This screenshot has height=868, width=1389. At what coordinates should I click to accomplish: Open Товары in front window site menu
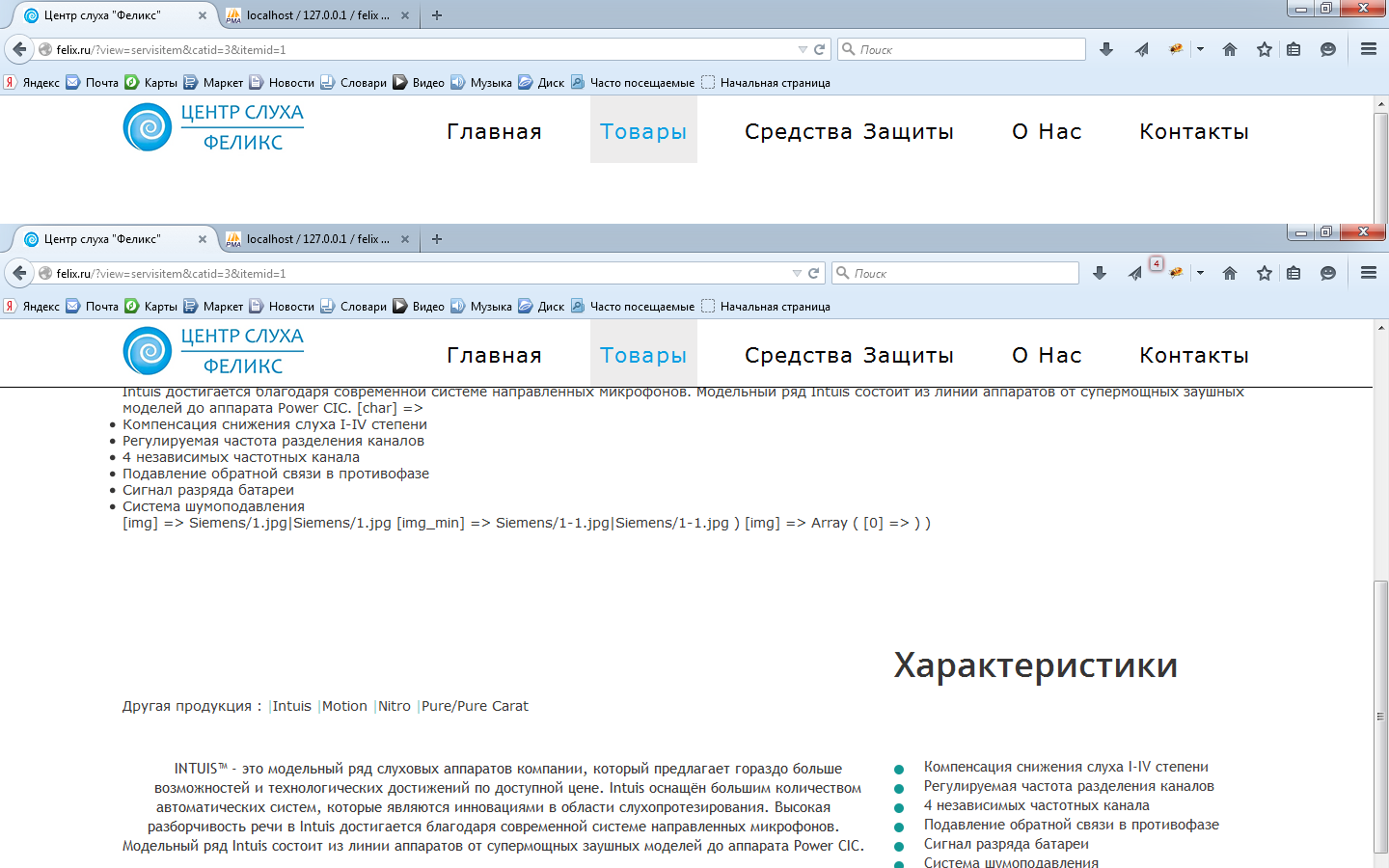643,356
